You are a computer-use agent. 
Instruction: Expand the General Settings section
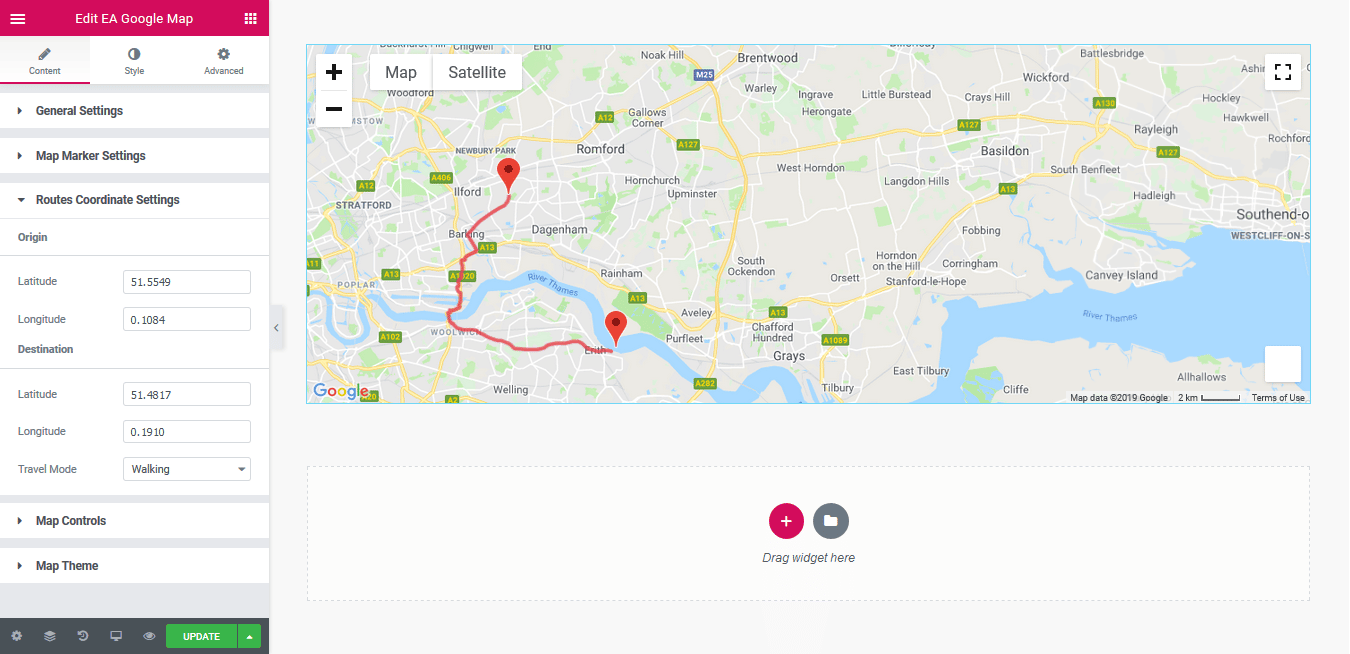point(79,111)
